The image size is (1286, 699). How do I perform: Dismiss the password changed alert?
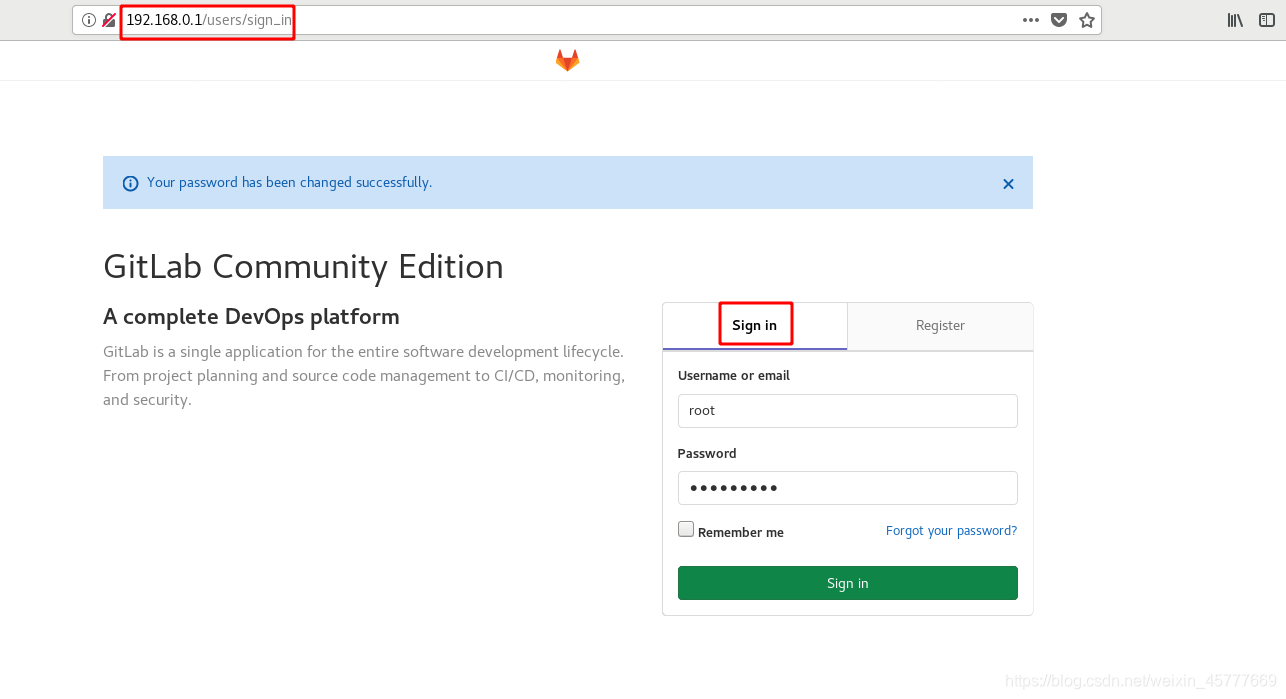(1008, 184)
